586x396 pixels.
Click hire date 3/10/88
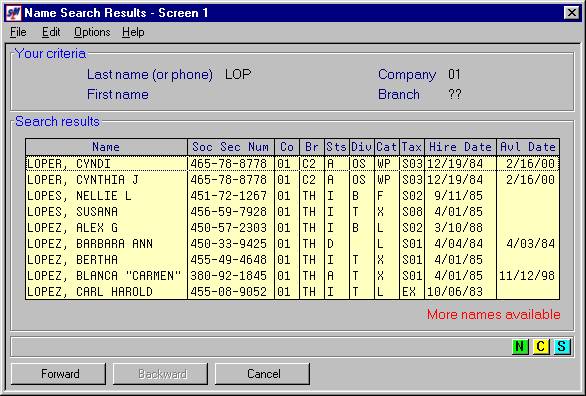pyautogui.click(x=459, y=228)
